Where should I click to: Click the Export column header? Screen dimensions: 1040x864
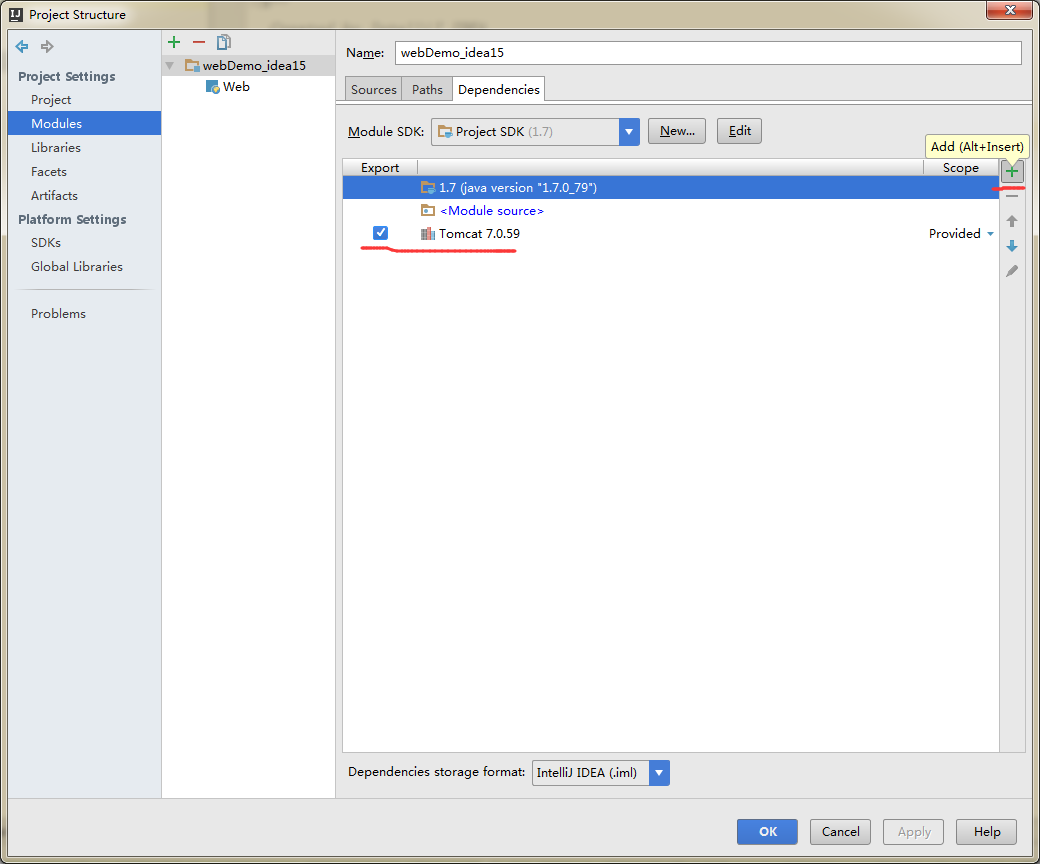point(380,168)
